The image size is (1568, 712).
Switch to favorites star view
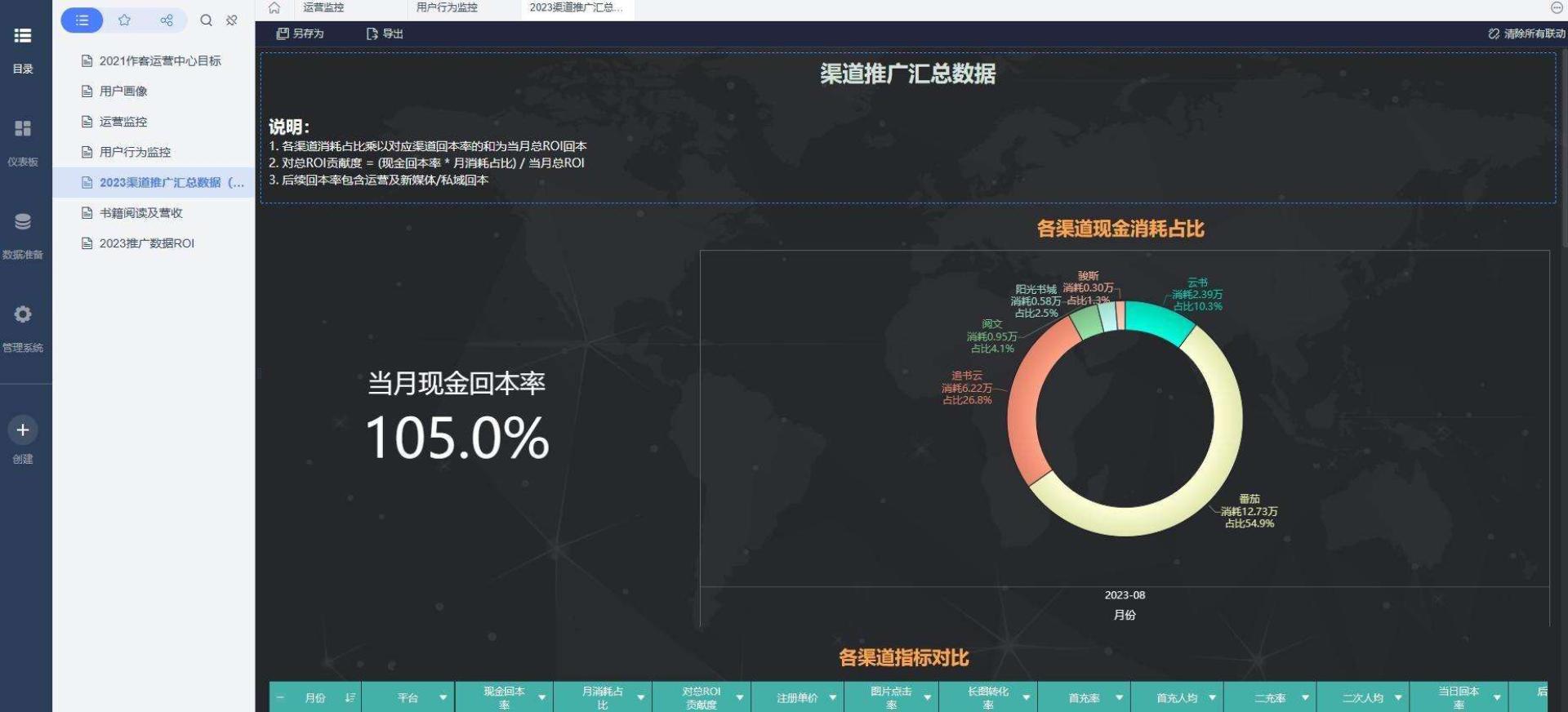coord(124,20)
